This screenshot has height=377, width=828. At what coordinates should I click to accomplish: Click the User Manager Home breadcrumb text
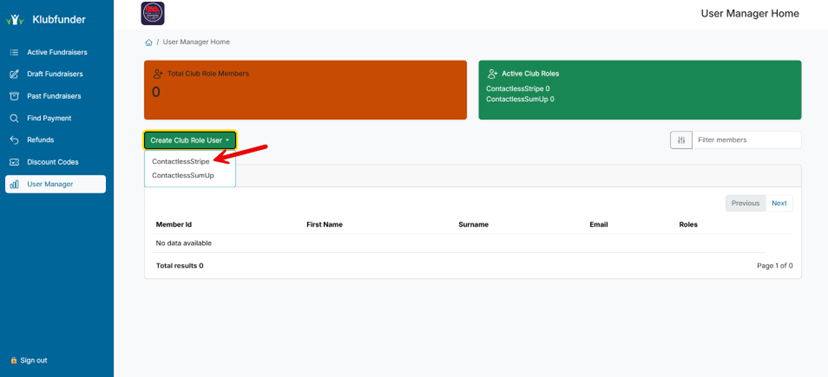[x=196, y=42]
